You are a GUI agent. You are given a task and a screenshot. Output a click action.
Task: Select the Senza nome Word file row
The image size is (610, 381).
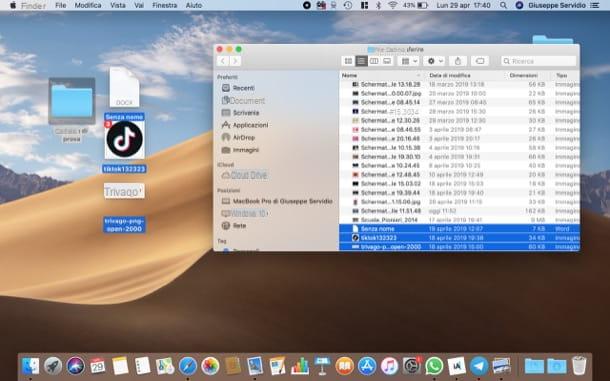coord(459,229)
